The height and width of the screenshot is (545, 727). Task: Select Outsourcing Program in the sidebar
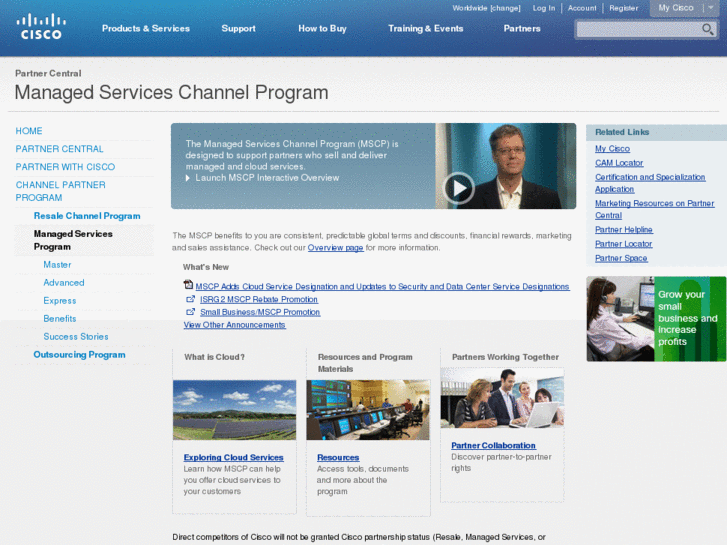[79, 355]
